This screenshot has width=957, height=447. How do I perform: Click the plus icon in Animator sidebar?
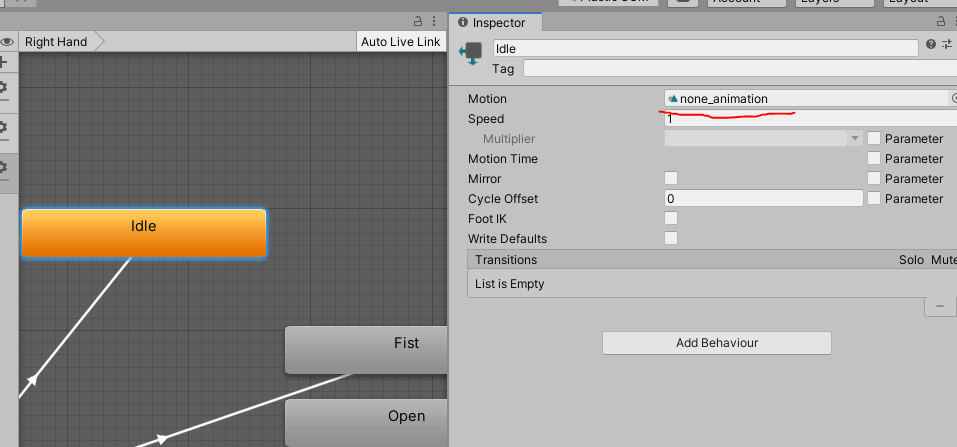(x=3, y=62)
